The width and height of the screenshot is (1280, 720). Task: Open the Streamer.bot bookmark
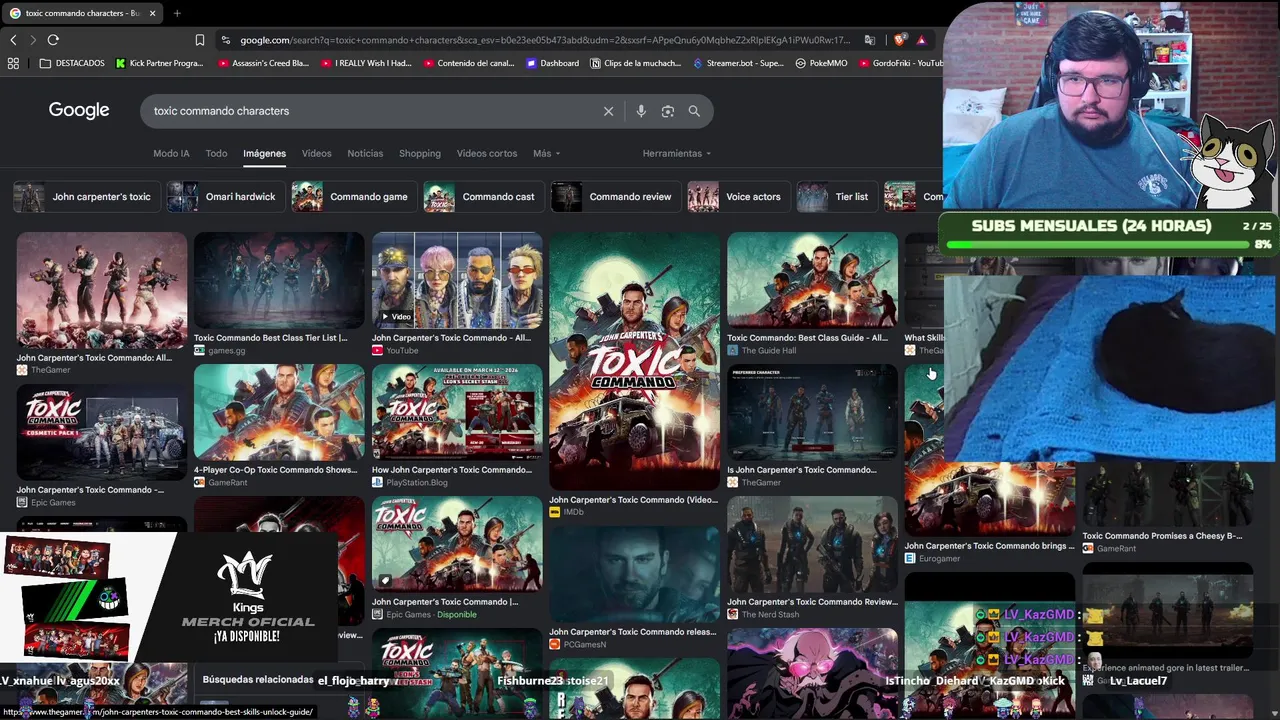pyautogui.click(x=739, y=63)
